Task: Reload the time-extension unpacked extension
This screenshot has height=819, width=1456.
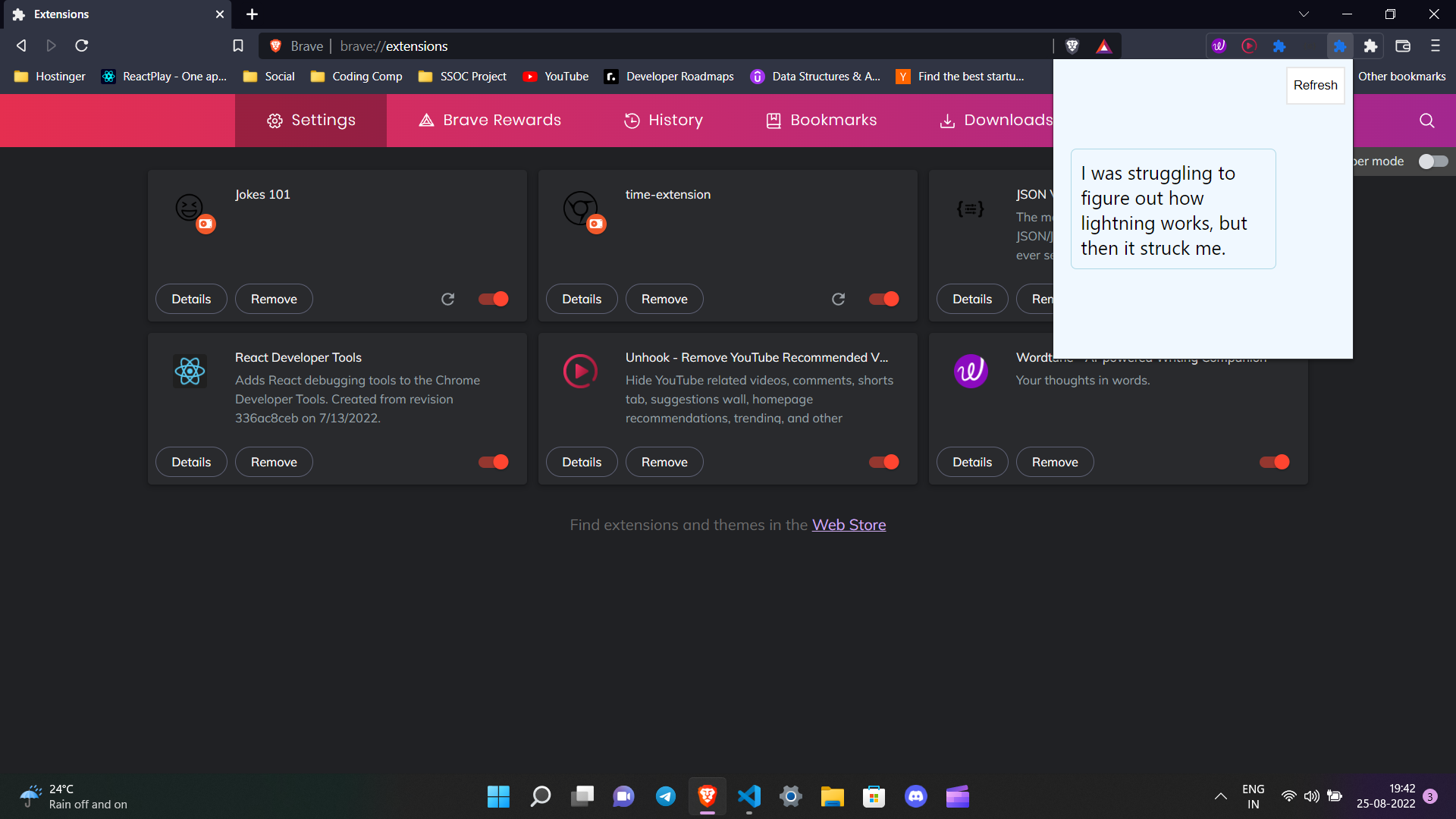Action: (x=839, y=299)
